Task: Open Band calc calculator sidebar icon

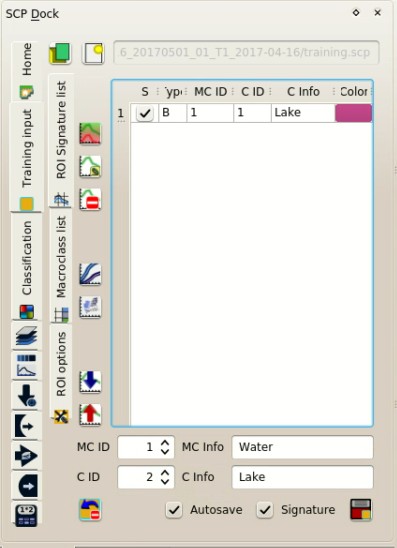Action: point(26,515)
